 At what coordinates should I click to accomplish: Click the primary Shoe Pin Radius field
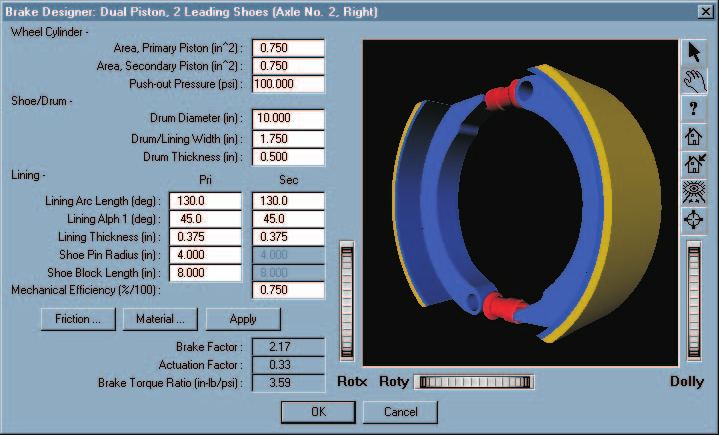pyautogui.click(x=205, y=255)
